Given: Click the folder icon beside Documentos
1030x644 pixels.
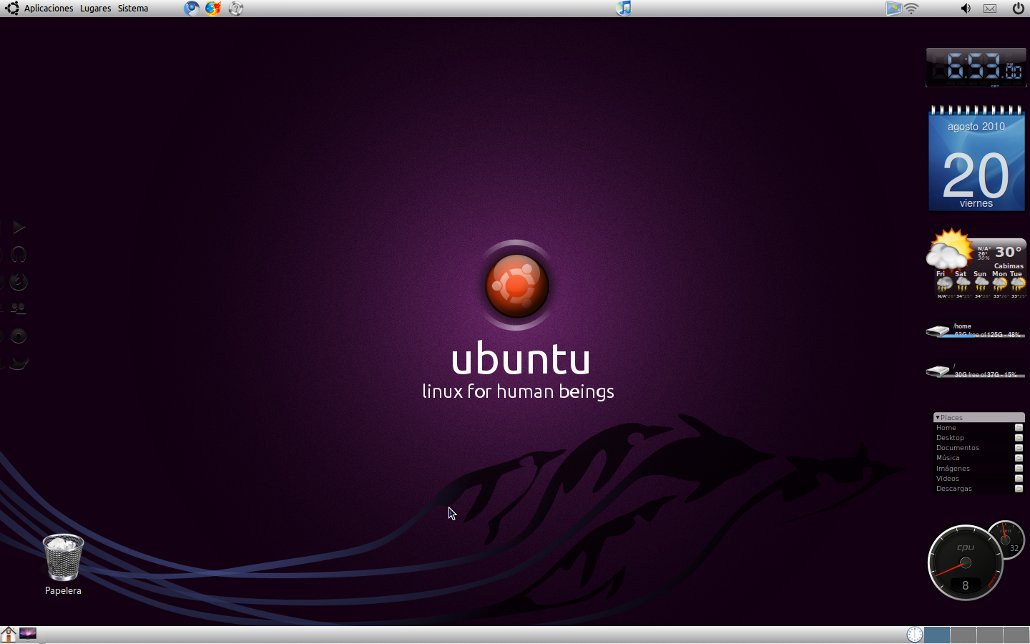Looking at the screenshot, I should pos(1019,448).
